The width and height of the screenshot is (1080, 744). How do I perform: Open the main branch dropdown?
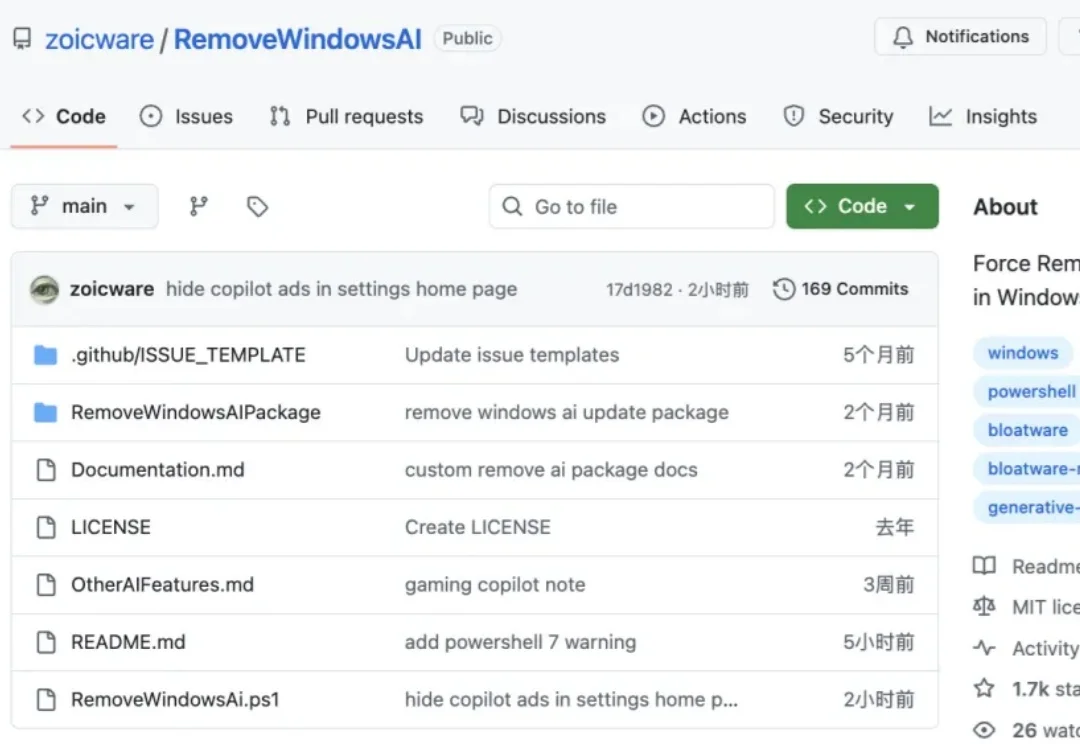(x=84, y=206)
